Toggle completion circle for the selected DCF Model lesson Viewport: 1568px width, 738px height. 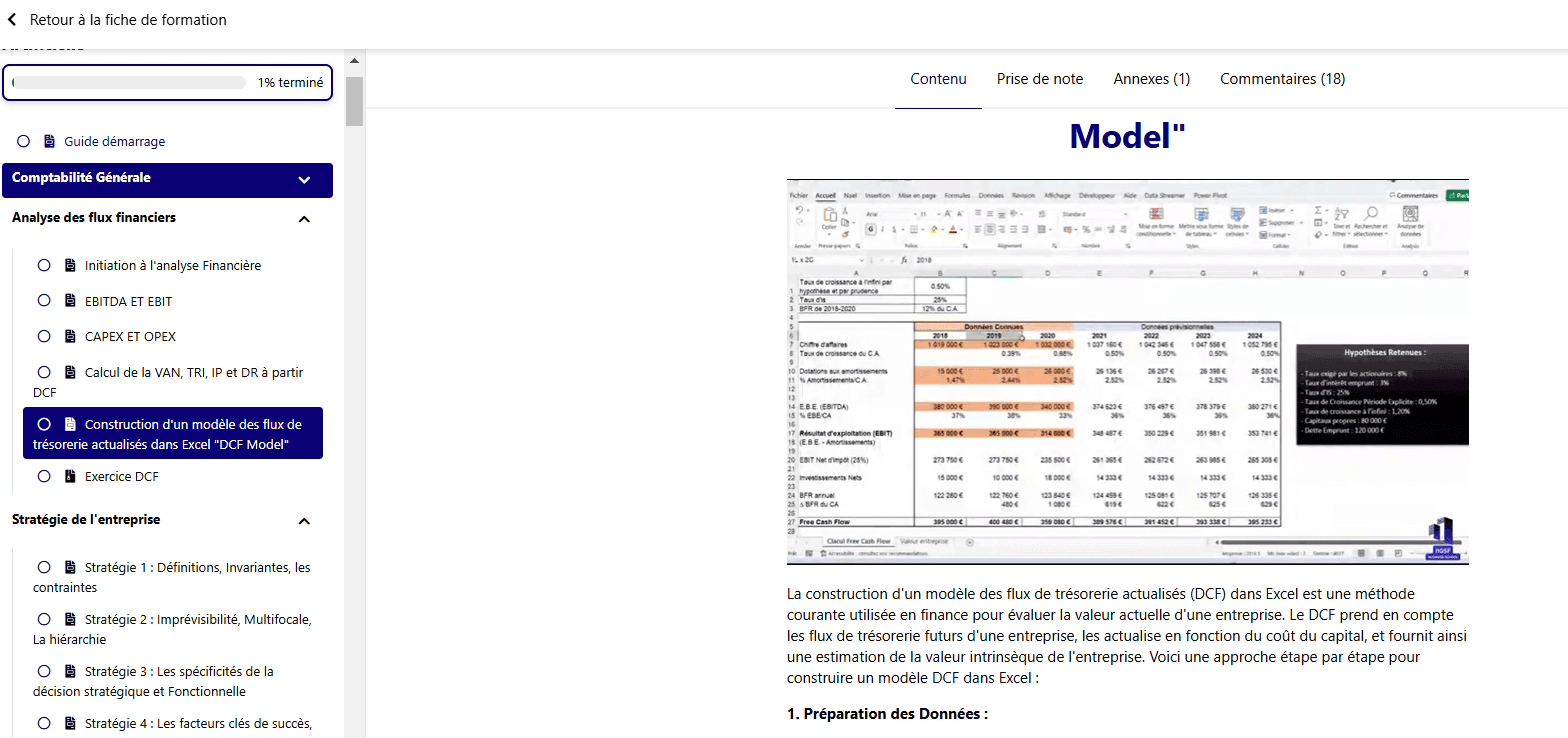pos(44,424)
